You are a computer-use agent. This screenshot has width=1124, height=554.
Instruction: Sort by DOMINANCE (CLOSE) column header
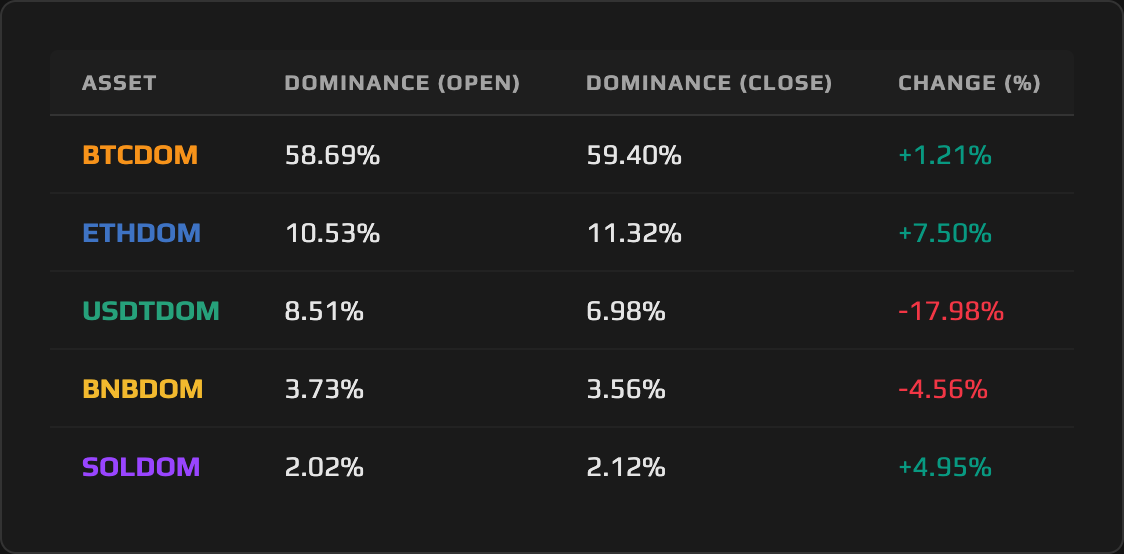(709, 83)
